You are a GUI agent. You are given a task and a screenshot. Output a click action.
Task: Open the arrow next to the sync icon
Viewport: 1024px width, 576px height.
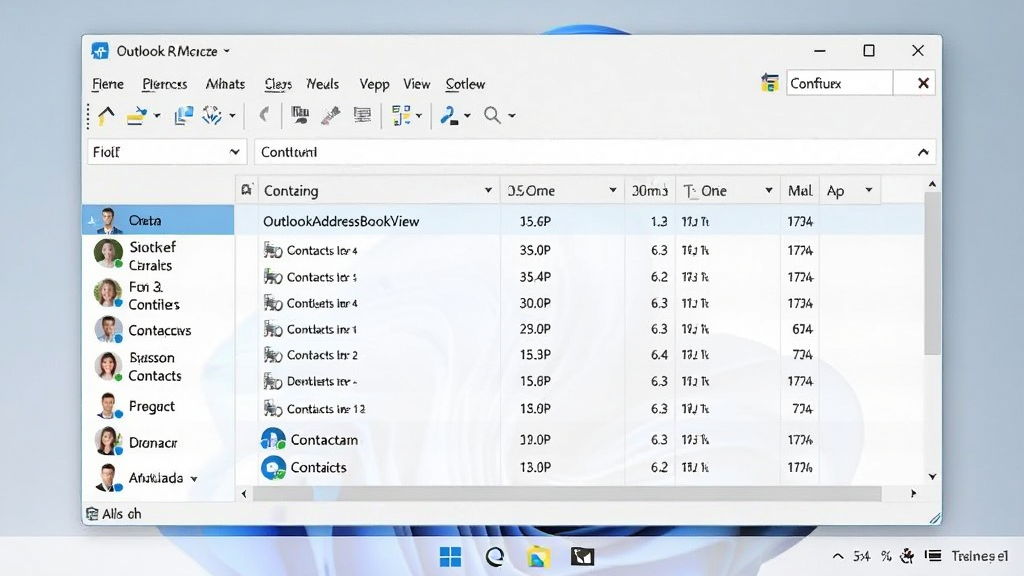coord(232,116)
